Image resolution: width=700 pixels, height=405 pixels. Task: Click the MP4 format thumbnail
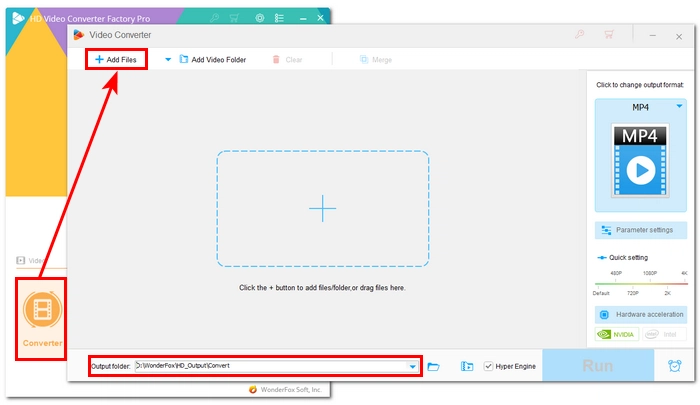[640, 161]
